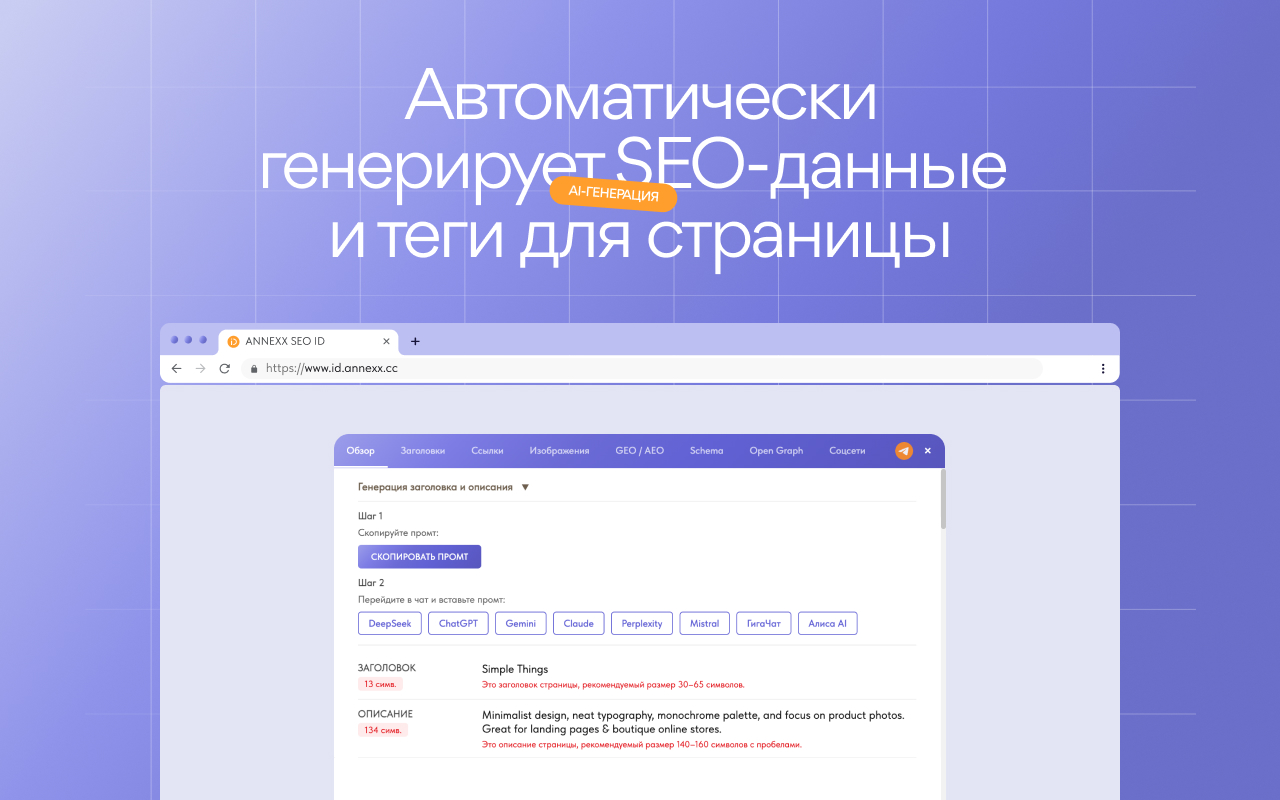Open the Заголовки tab
Viewport: 1280px width, 800px height.
423,451
